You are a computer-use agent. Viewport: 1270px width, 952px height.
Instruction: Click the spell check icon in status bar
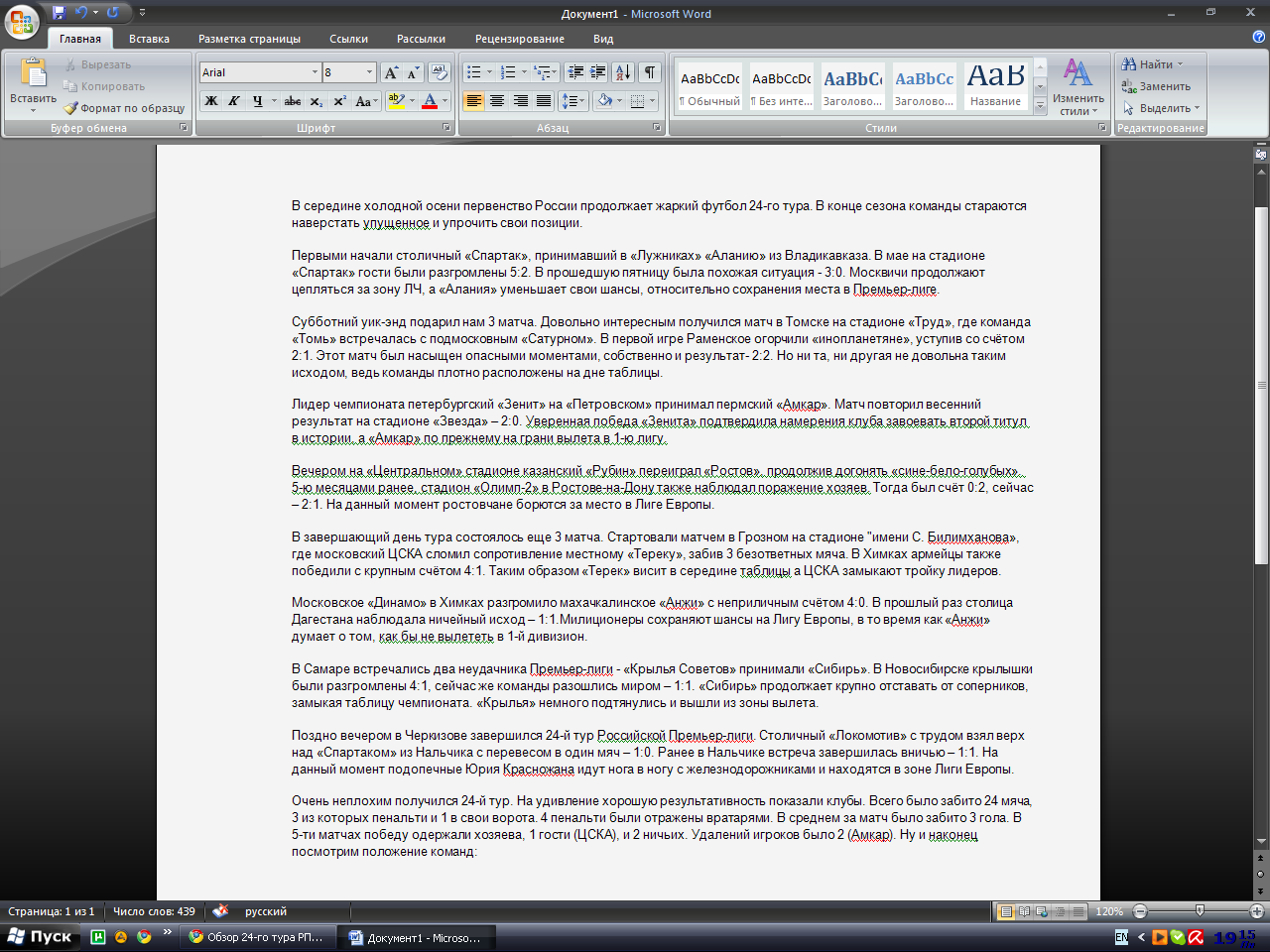tap(220, 911)
